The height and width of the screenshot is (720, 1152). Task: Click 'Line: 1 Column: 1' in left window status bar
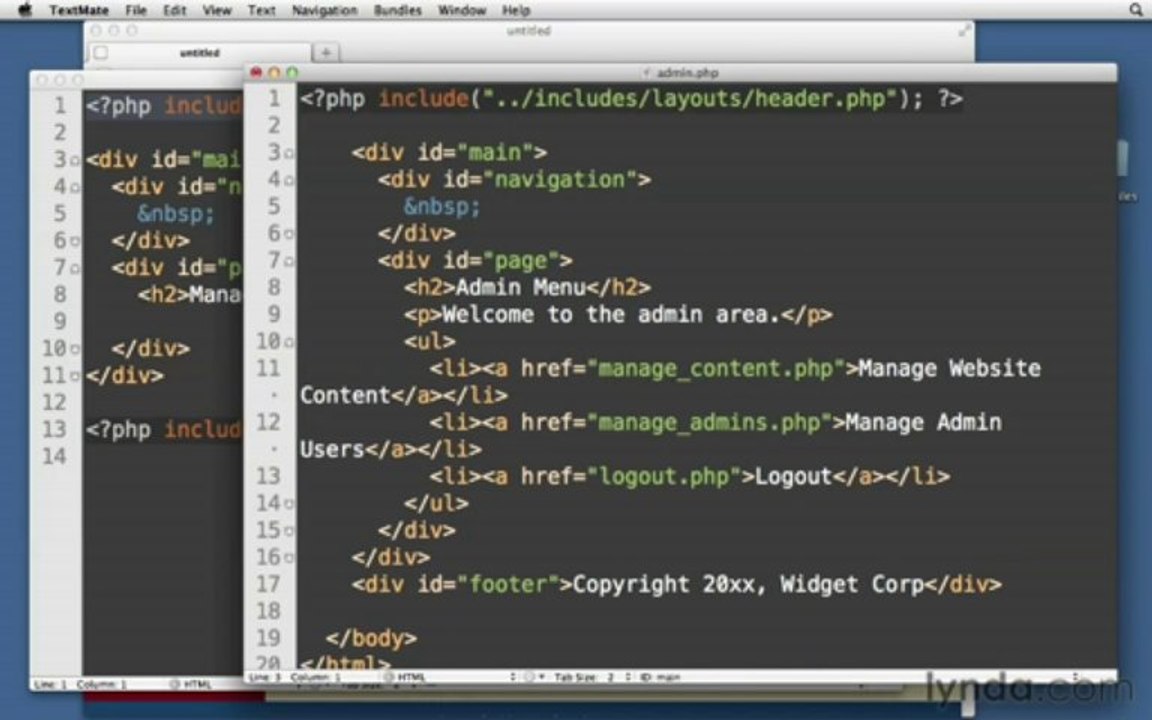coord(80,684)
